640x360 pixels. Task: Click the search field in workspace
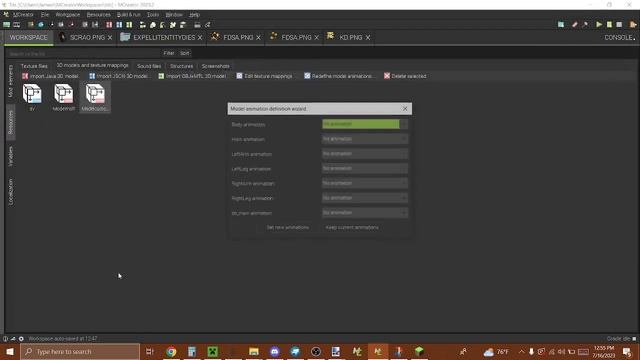(x=84, y=53)
